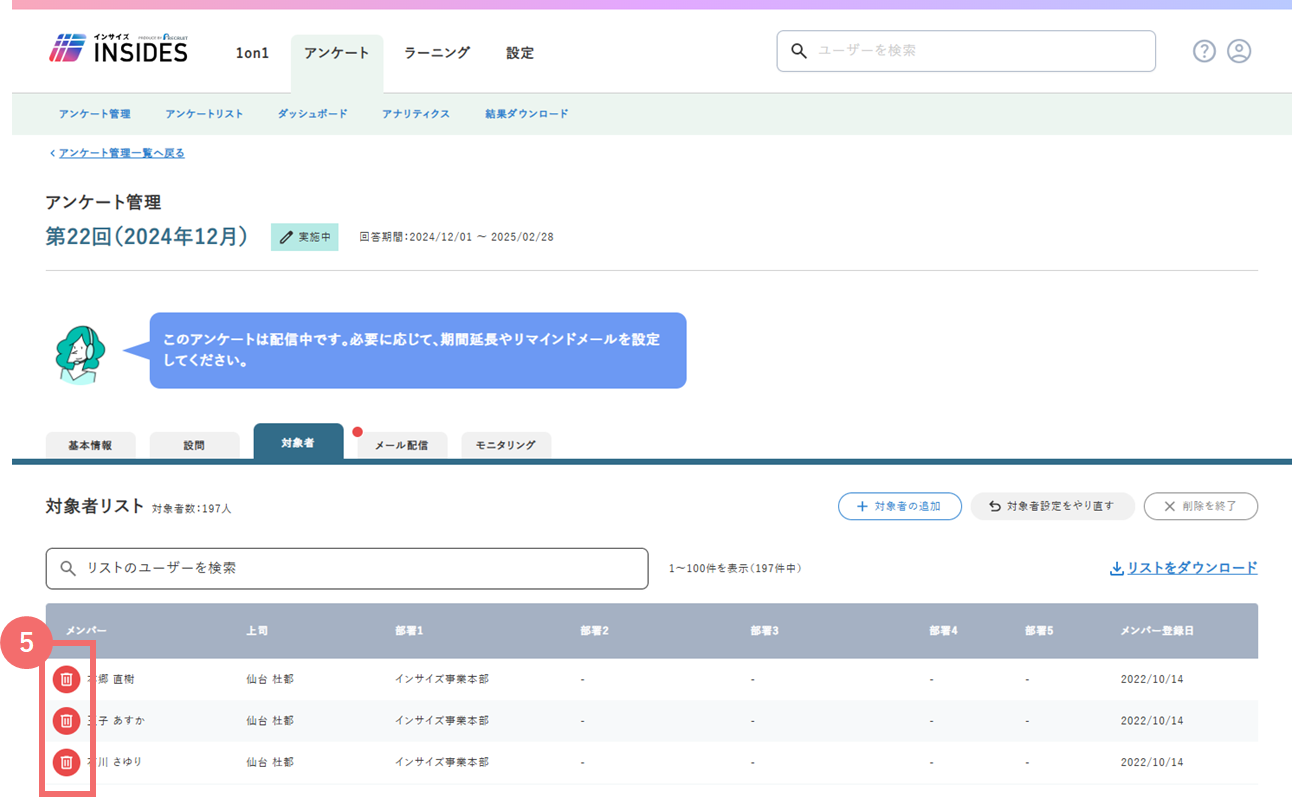
Task: Click the 部署1 column header
Action: click(x=410, y=631)
